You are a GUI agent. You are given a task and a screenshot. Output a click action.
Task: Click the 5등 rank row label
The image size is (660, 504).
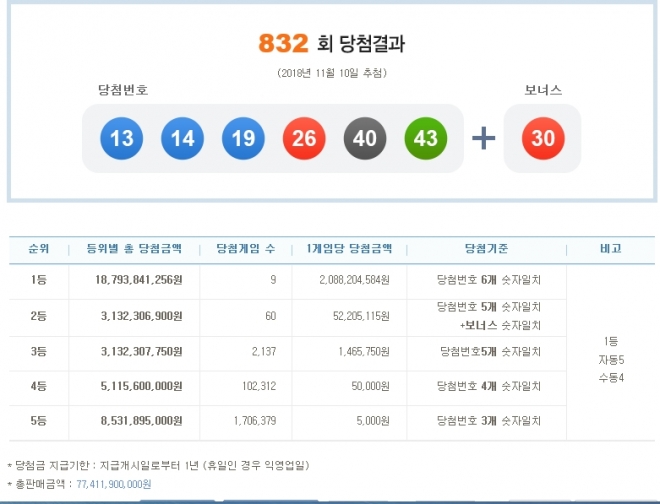(38, 422)
